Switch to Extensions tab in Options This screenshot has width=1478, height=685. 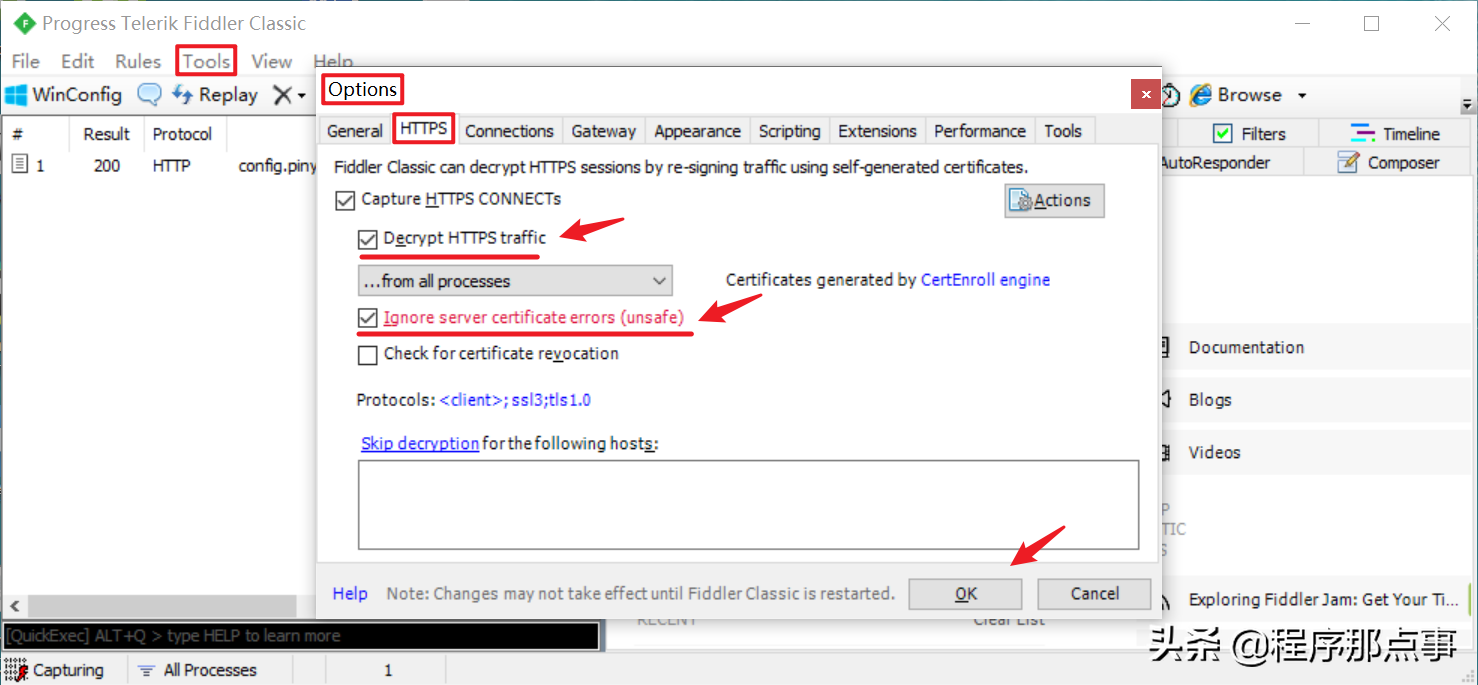click(x=877, y=131)
